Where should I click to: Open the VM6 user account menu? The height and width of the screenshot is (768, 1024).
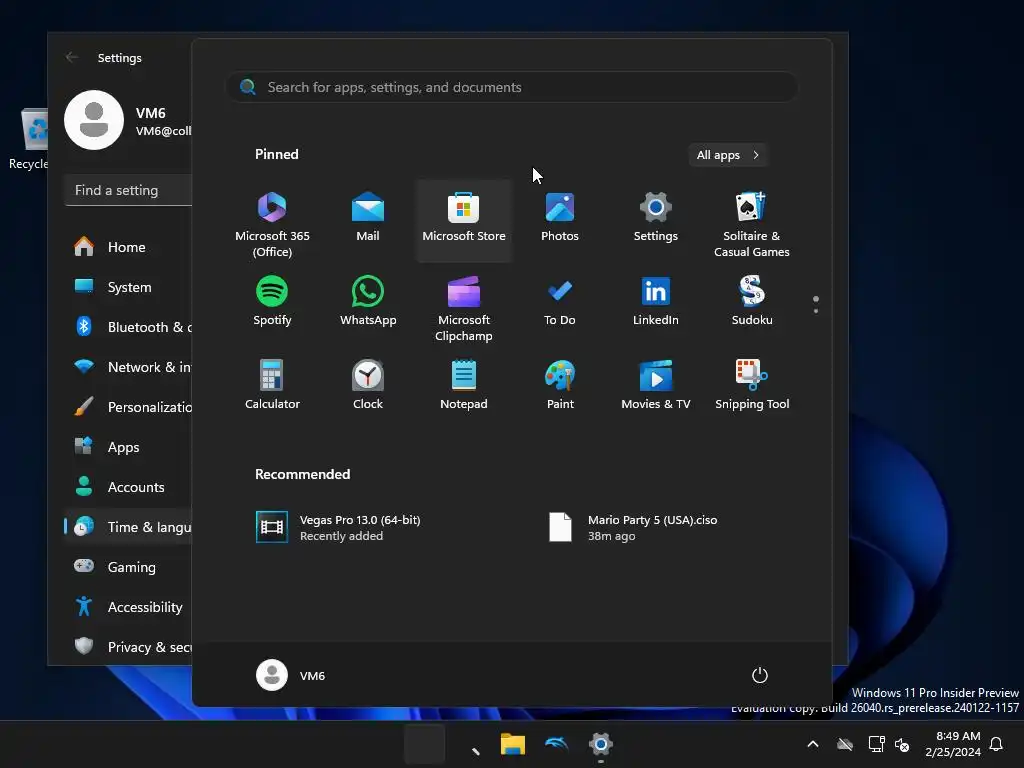(x=291, y=675)
